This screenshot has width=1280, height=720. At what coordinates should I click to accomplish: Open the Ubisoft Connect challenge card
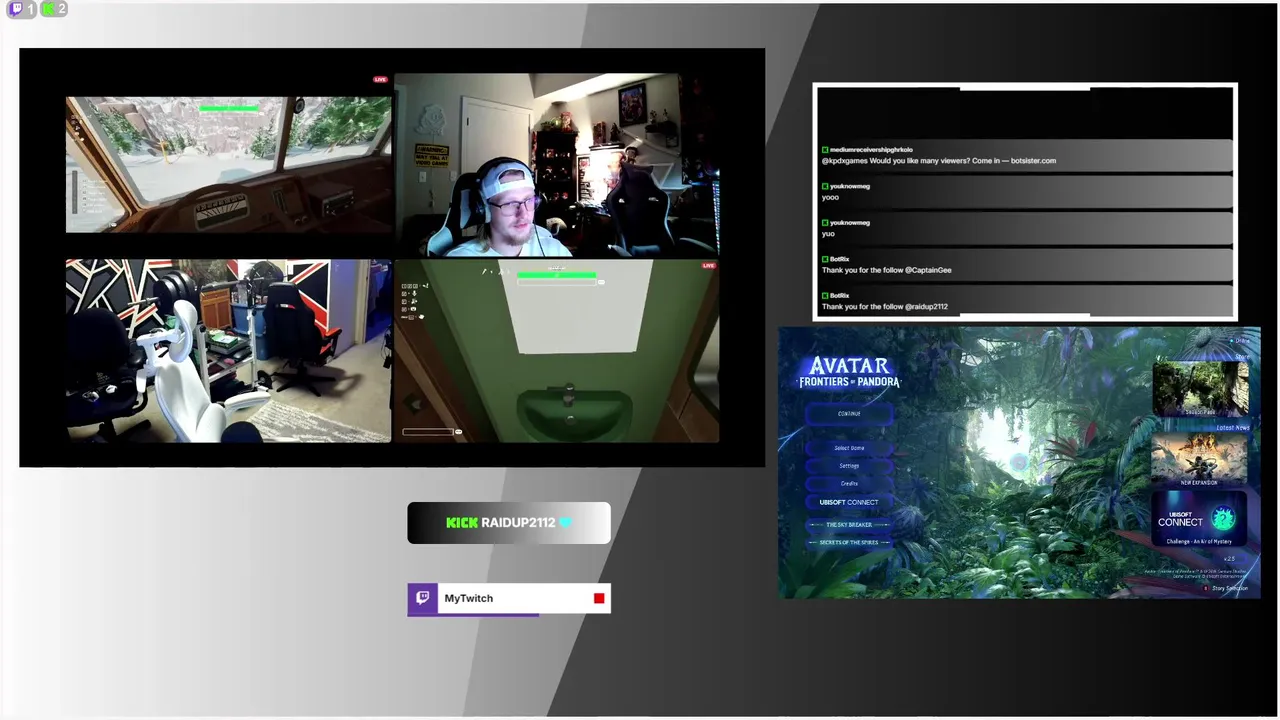pos(1200,520)
